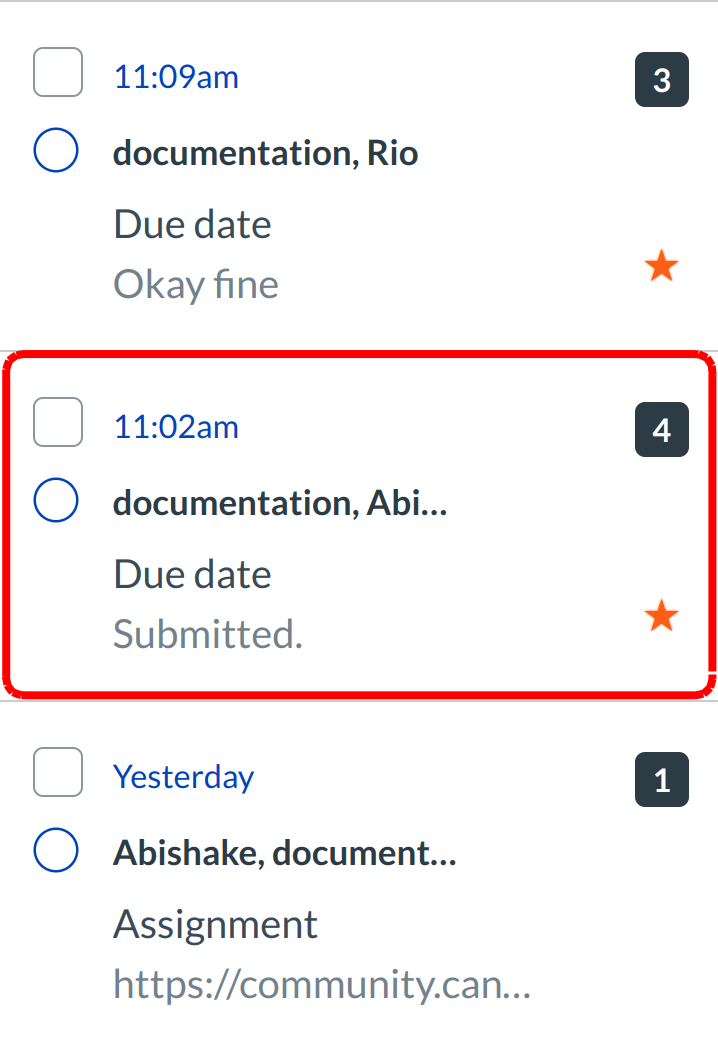Mark the 11:09am Rio conversation as unread

[56, 152]
